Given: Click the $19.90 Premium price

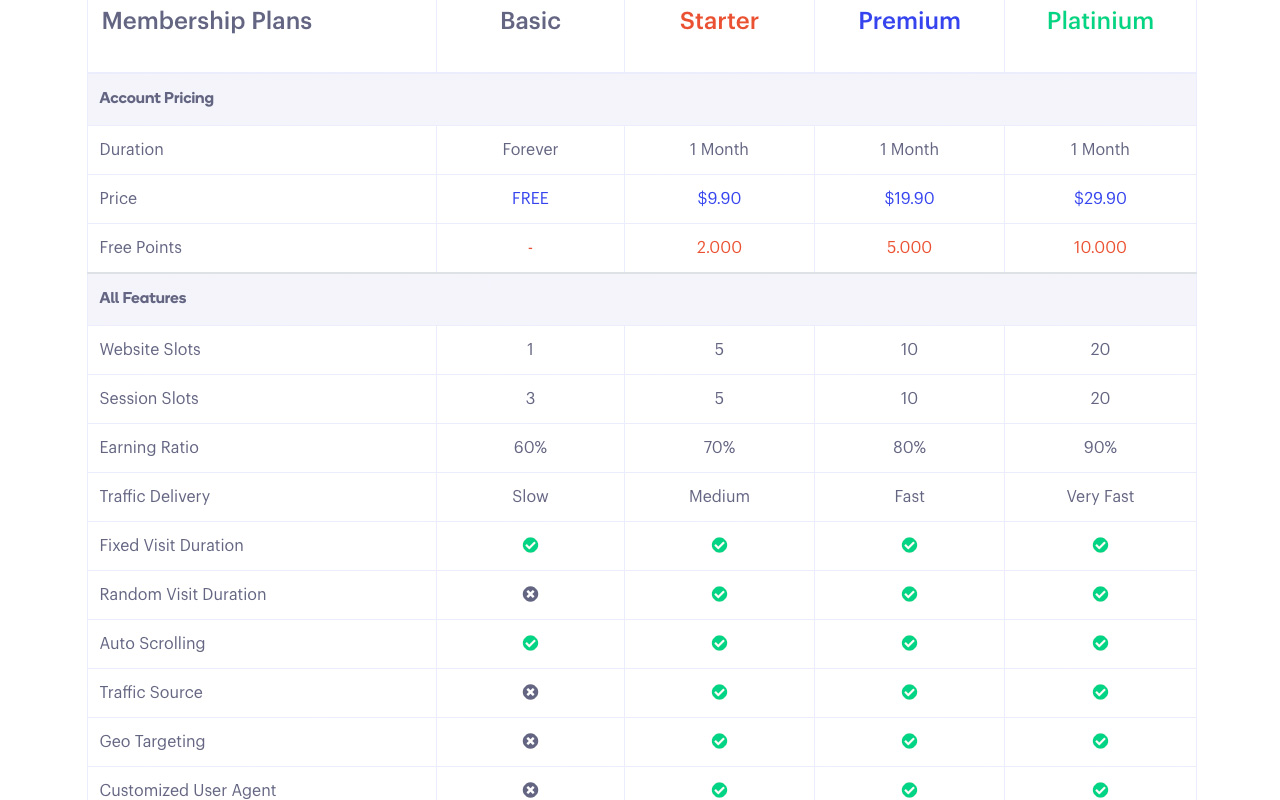Looking at the screenshot, I should [x=909, y=198].
